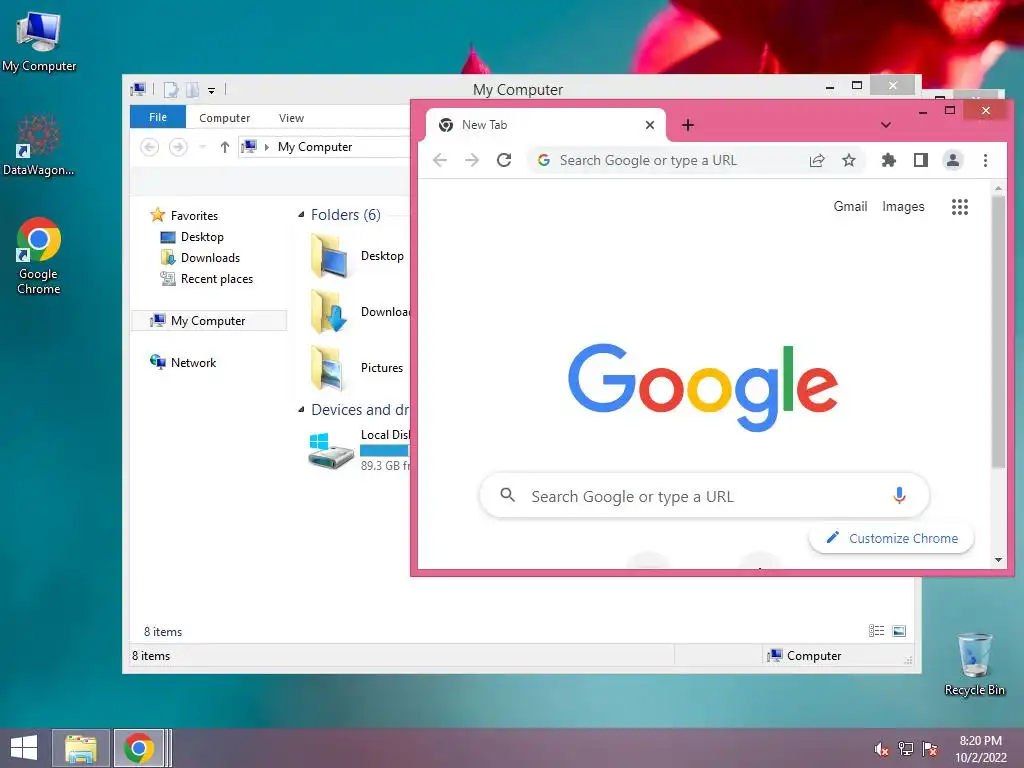Click Explorer's Back arrow button
The image size is (1024, 768).
coord(150,147)
